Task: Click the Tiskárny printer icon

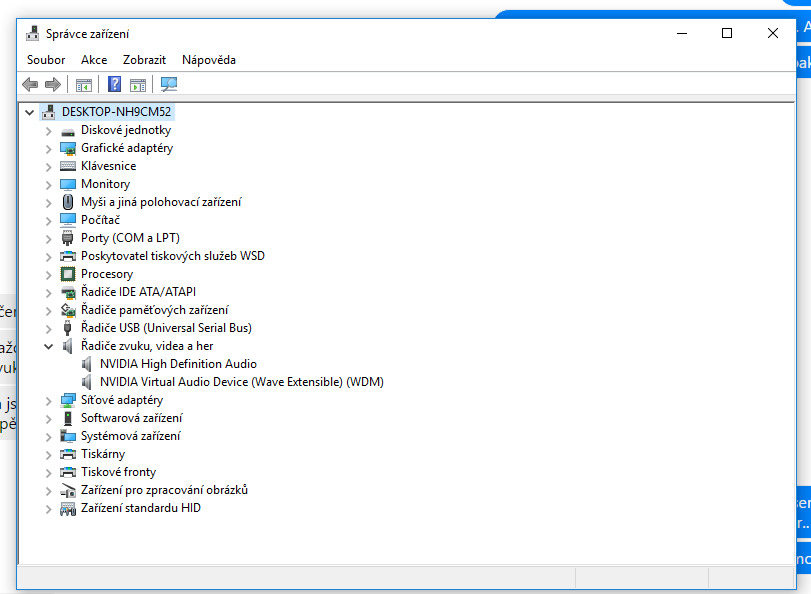Action: coord(68,454)
